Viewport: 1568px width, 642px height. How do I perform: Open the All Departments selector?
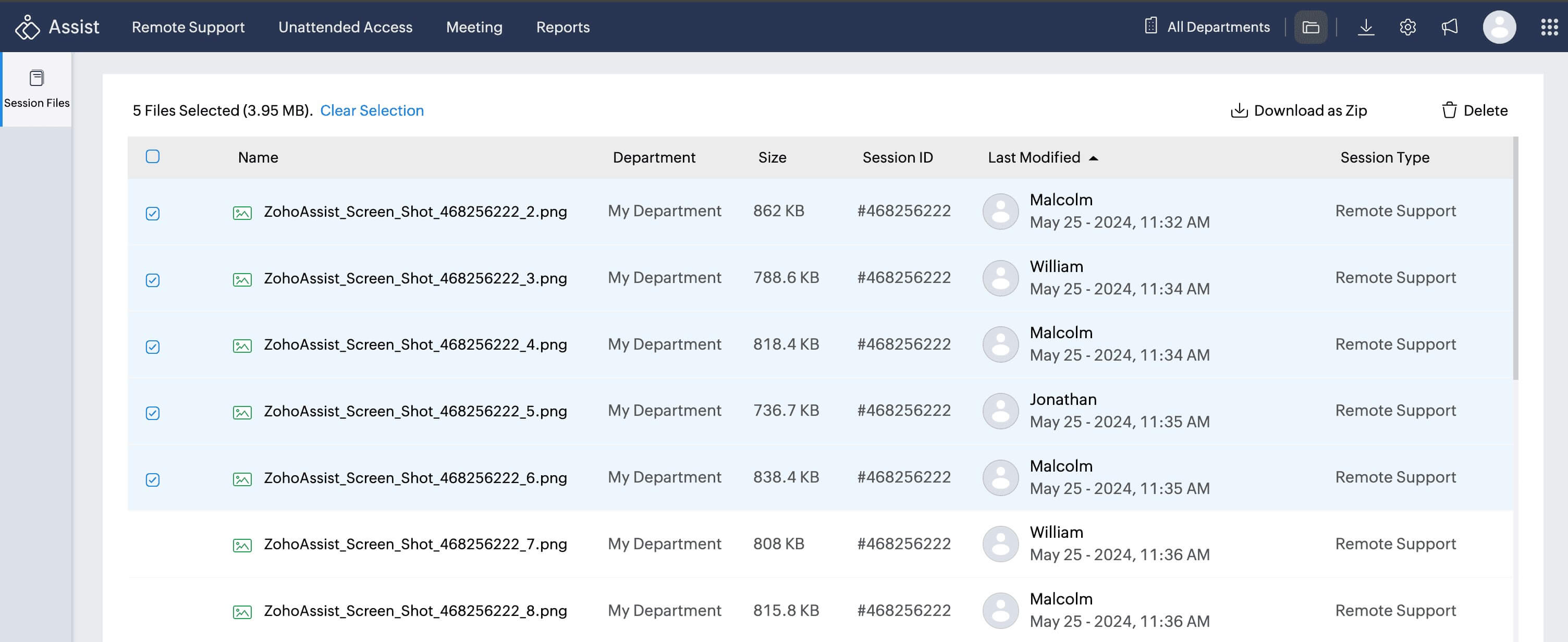[x=1207, y=27]
